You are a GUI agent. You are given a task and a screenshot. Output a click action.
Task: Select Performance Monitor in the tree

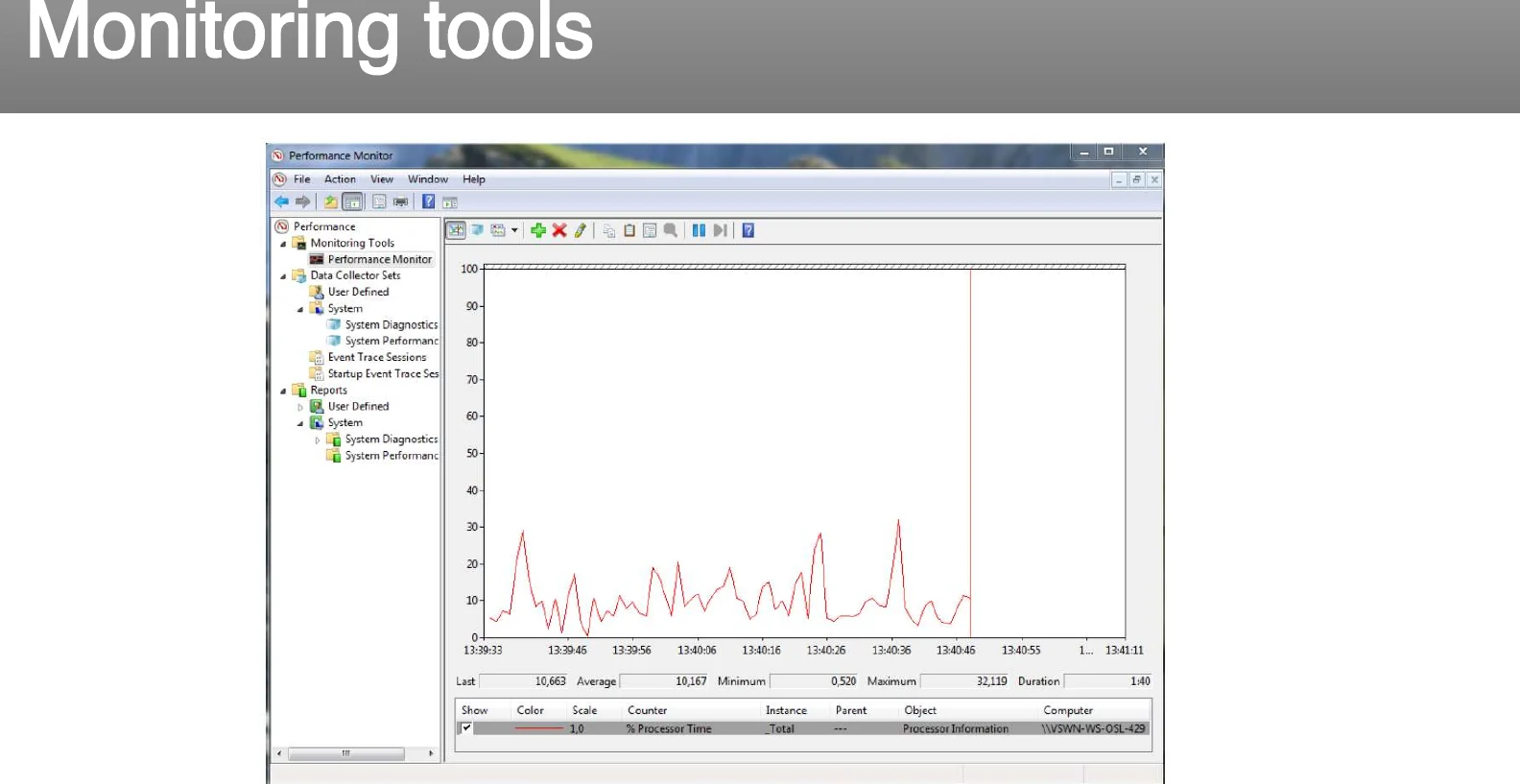point(380,259)
